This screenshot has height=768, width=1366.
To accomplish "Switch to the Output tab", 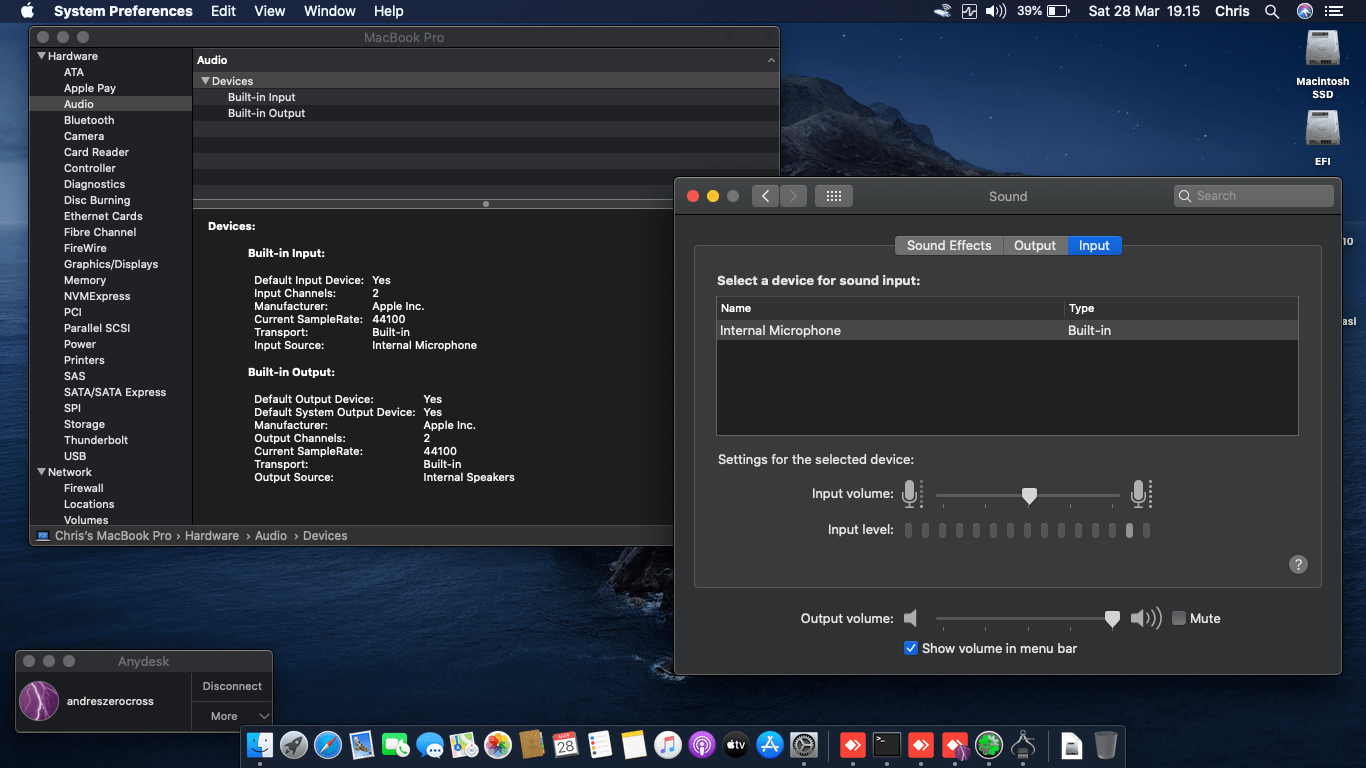I will [x=1034, y=245].
